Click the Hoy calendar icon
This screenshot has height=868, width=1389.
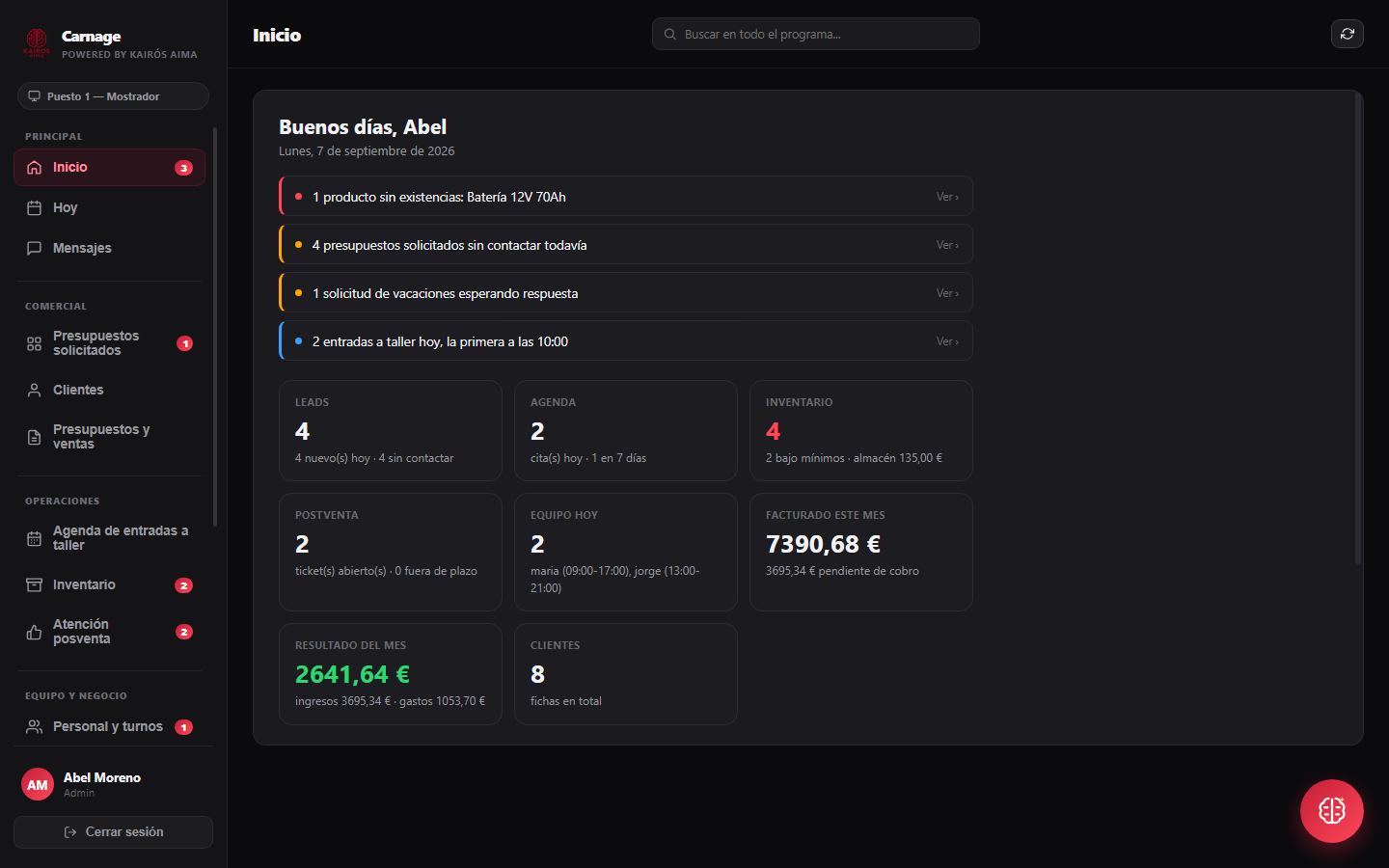point(35,208)
